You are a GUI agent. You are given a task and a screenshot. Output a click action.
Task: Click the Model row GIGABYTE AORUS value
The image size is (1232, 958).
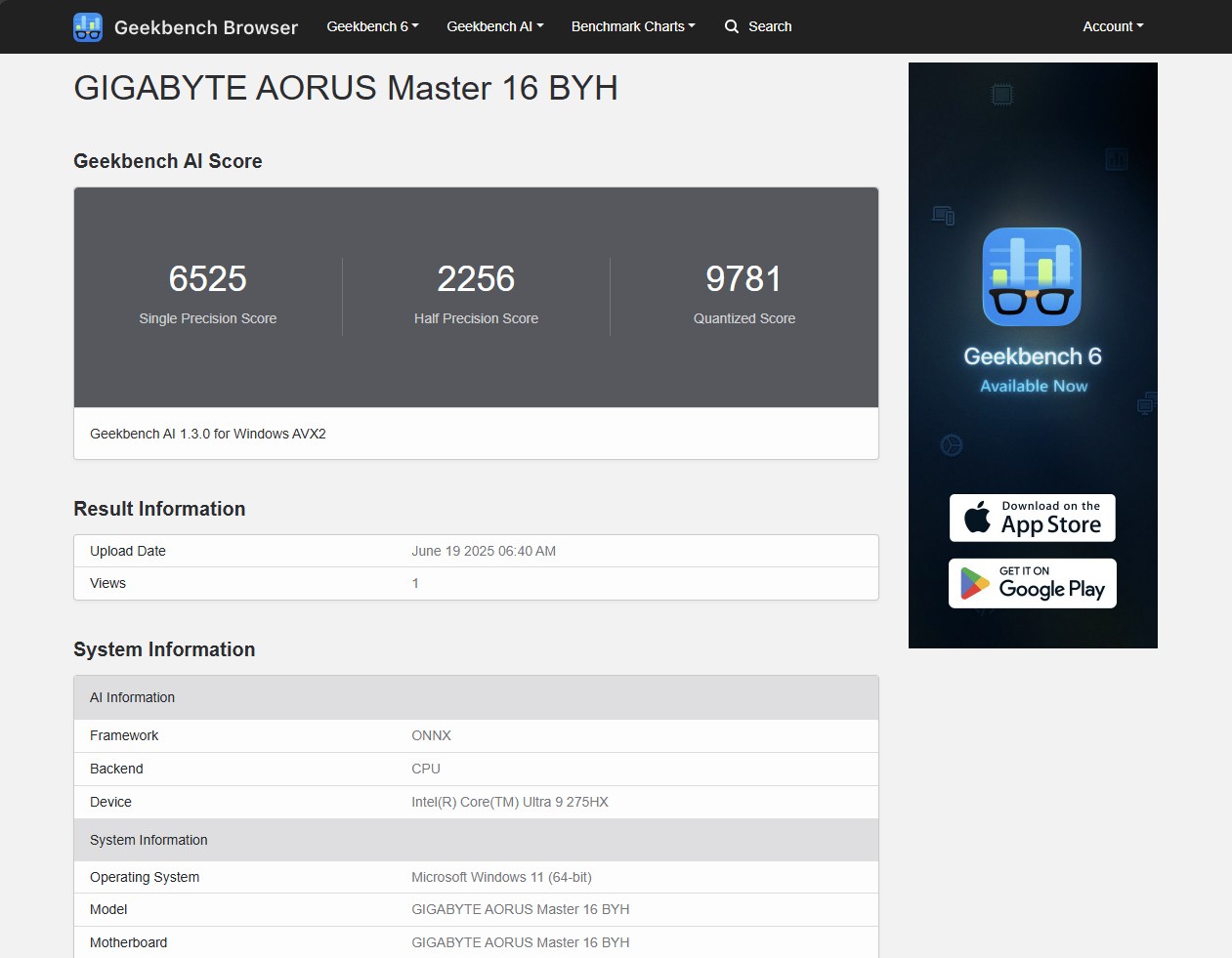click(x=521, y=909)
